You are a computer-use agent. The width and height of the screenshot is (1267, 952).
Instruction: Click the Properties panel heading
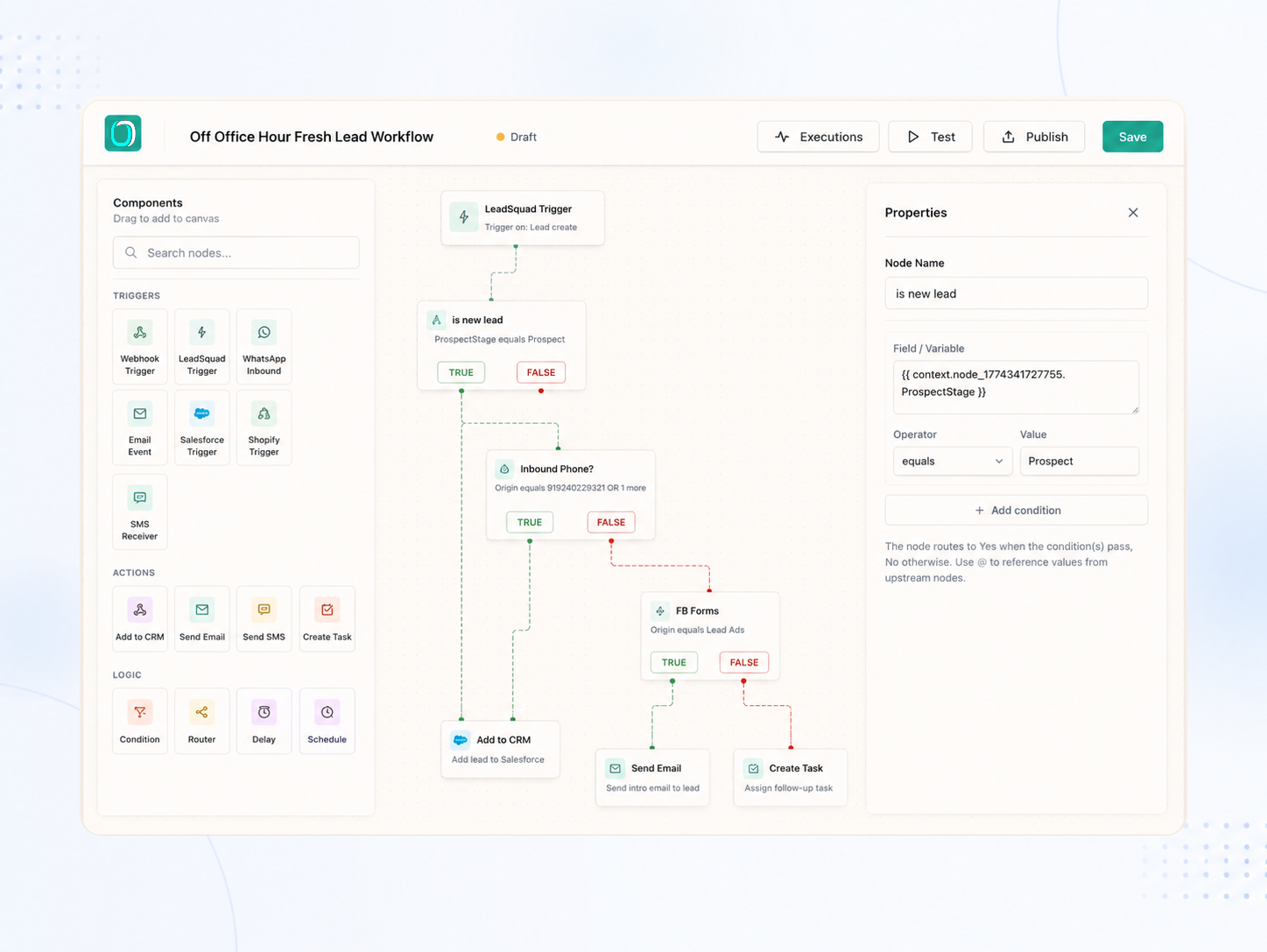click(916, 213)
